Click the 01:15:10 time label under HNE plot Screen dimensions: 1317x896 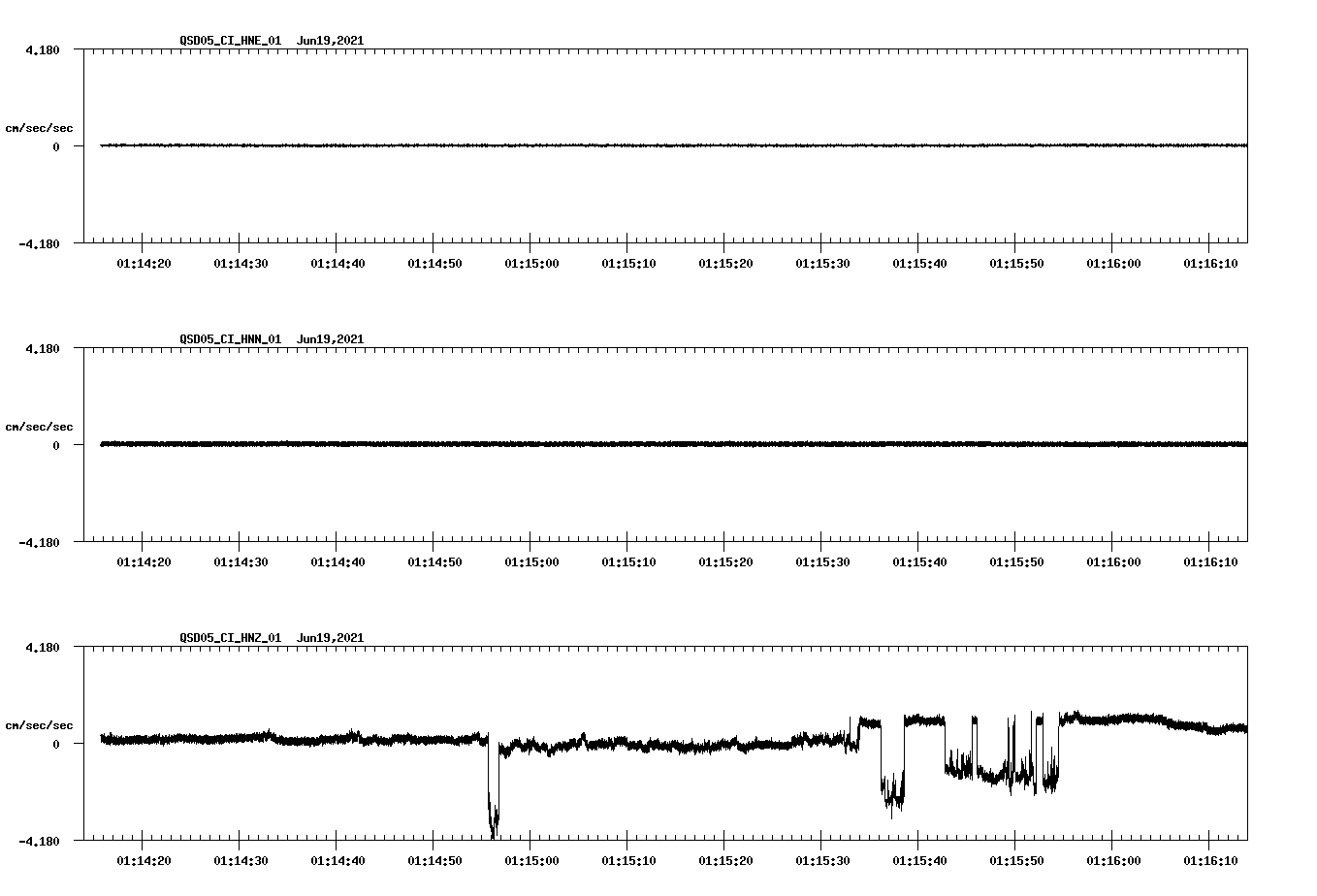[628, 264]
